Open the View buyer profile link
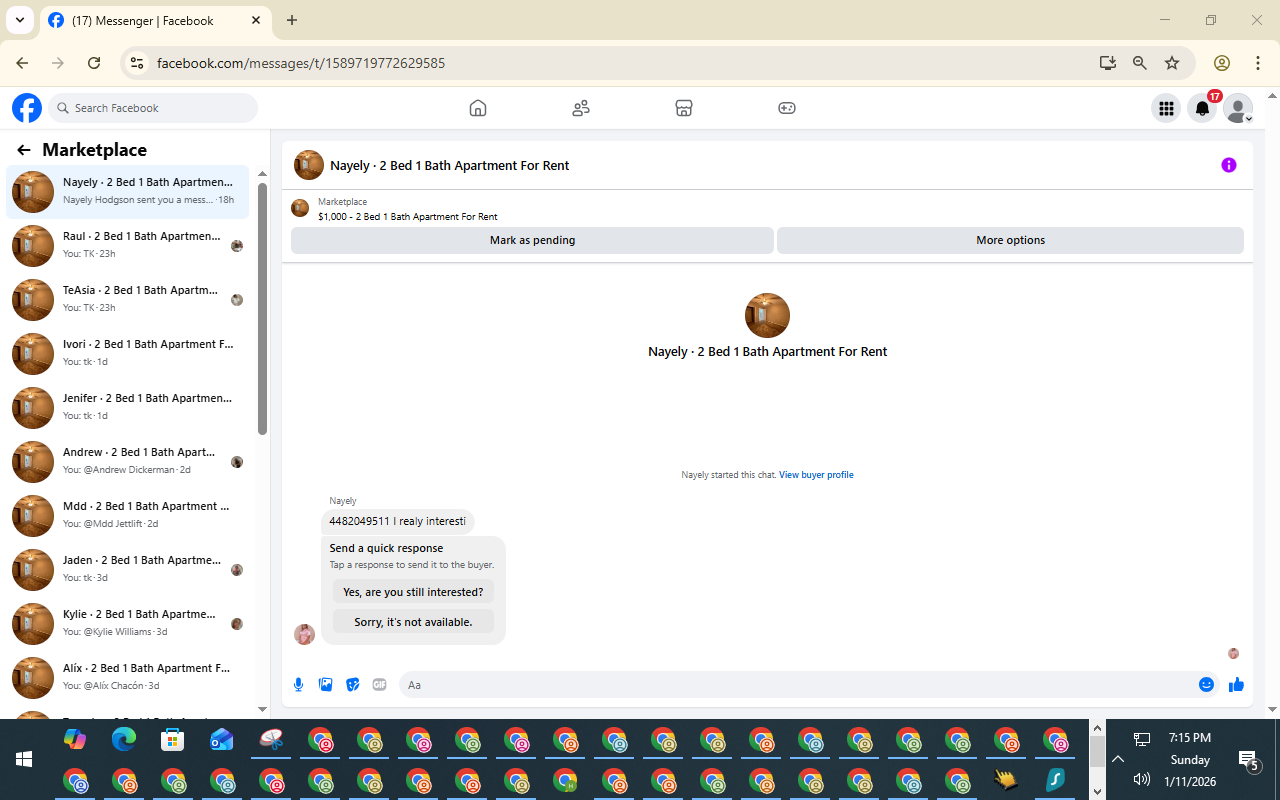This screenshot has width=1280, height=800. [816, 475]
